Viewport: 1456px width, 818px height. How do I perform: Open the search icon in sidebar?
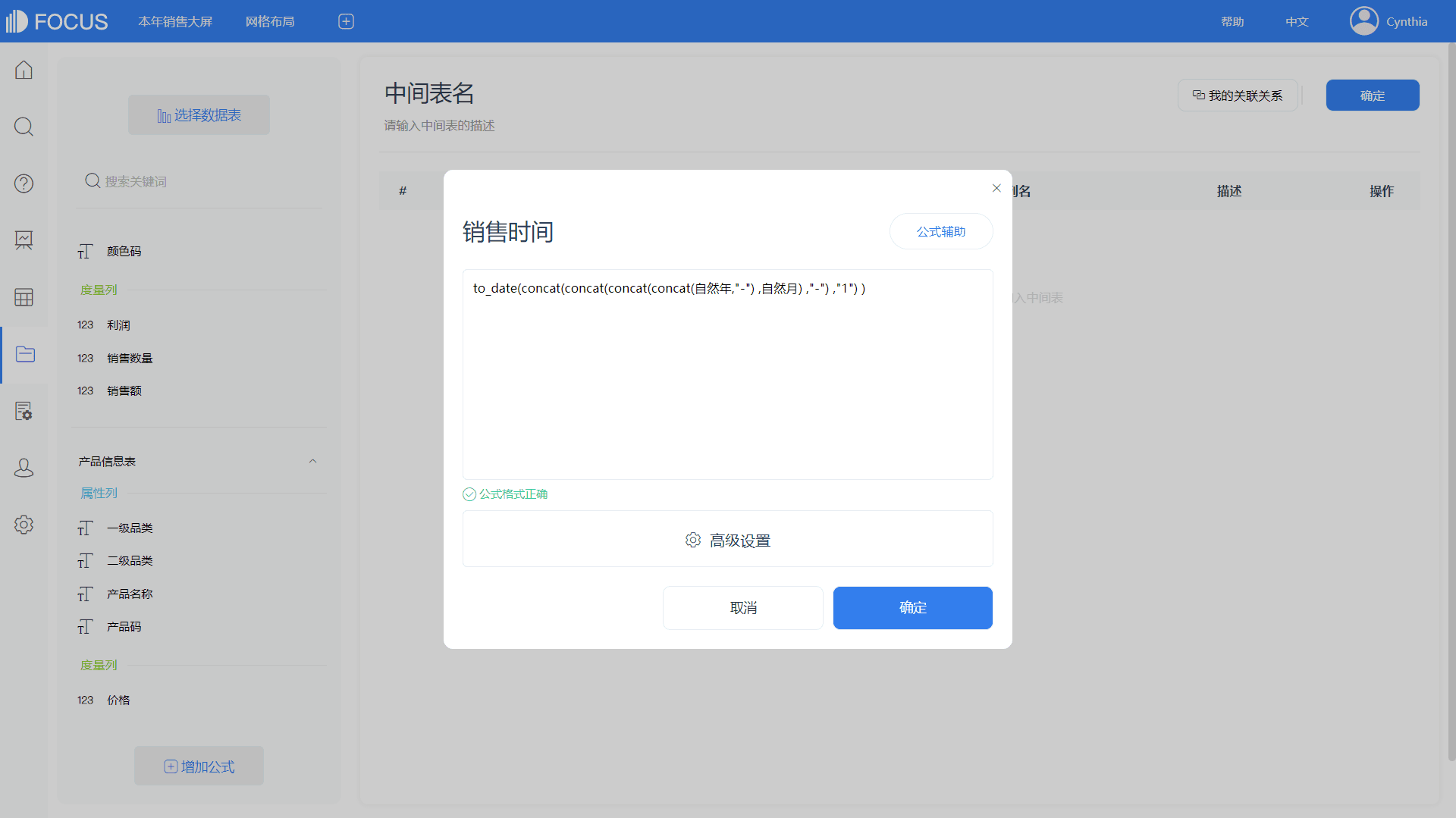click(24, 127)
